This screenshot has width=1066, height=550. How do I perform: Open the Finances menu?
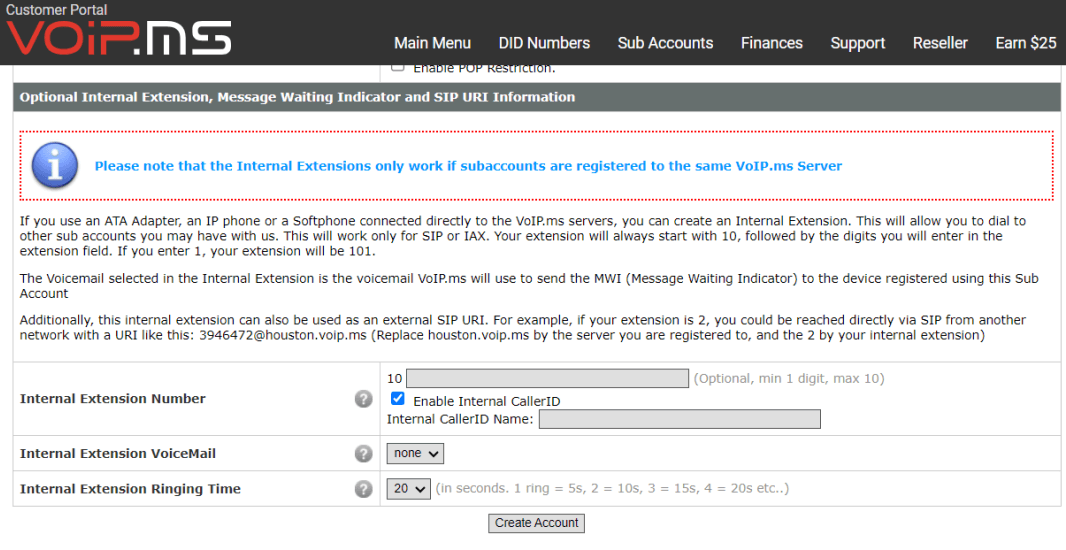tap(772, 43)
